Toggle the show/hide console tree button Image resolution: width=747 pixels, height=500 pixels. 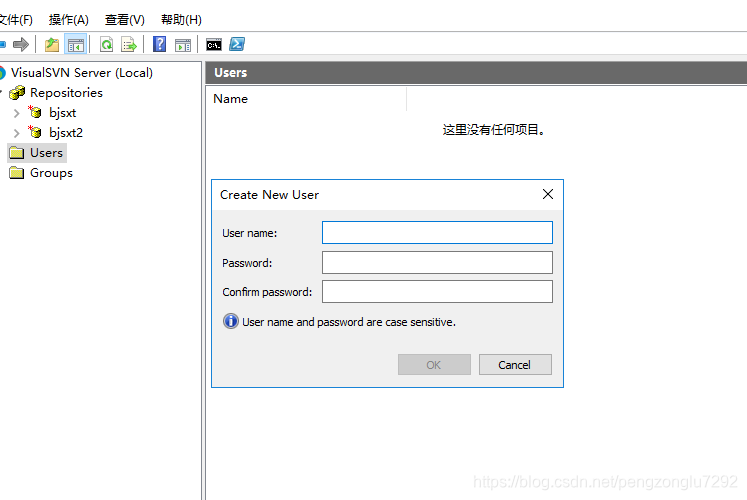(x=76, y=45)
